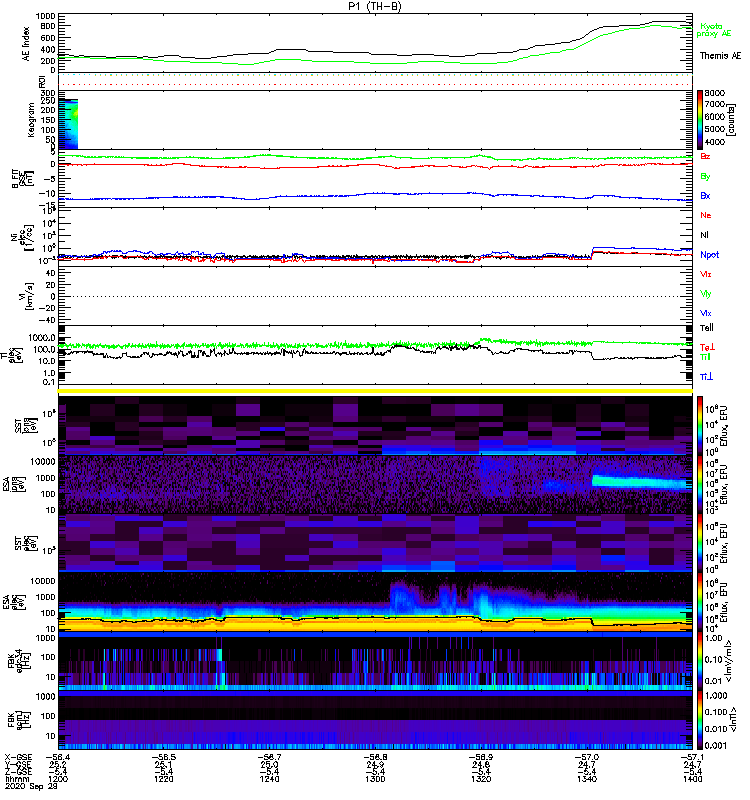Select the Themis AE legend label

pos(720,56)
